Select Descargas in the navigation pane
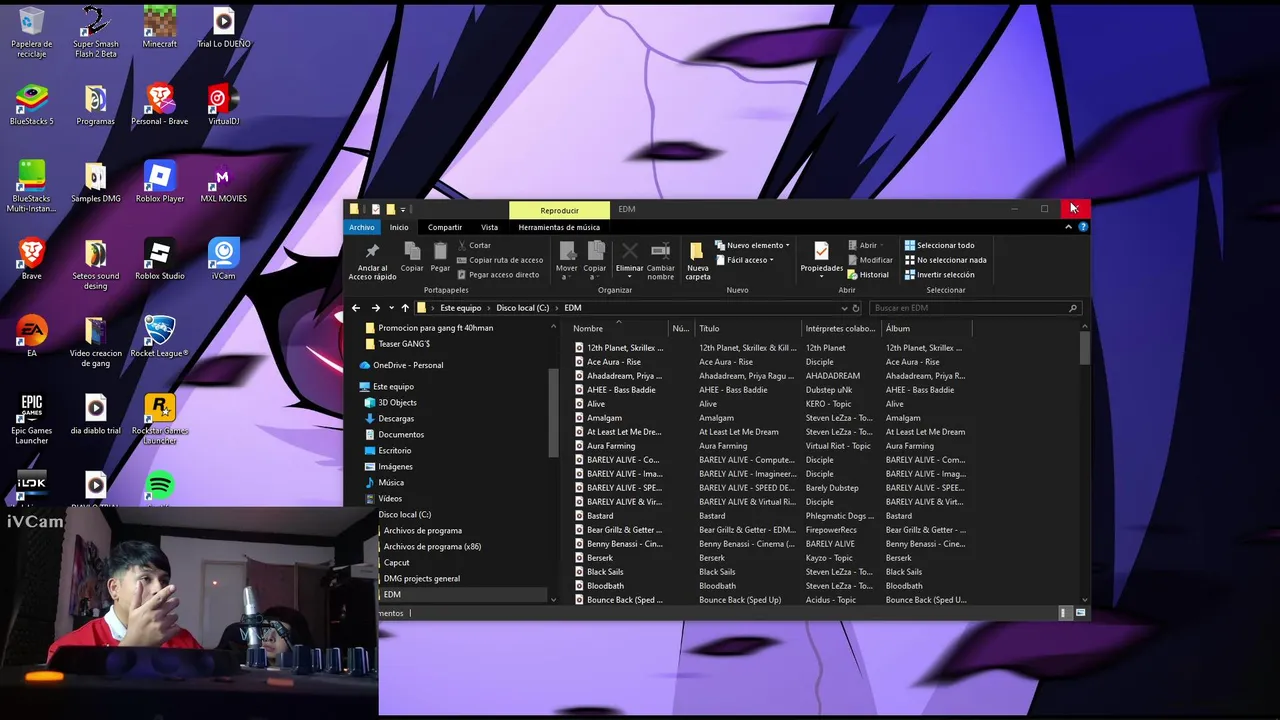 (x=396, y=418)
